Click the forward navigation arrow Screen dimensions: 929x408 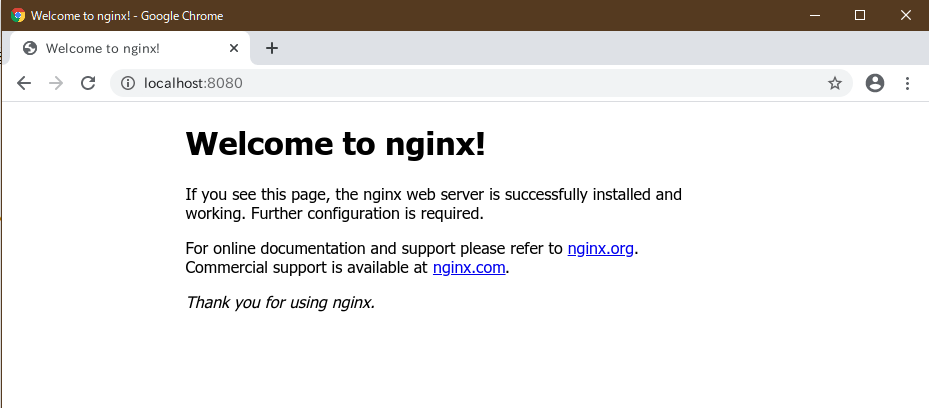[56, 83]
